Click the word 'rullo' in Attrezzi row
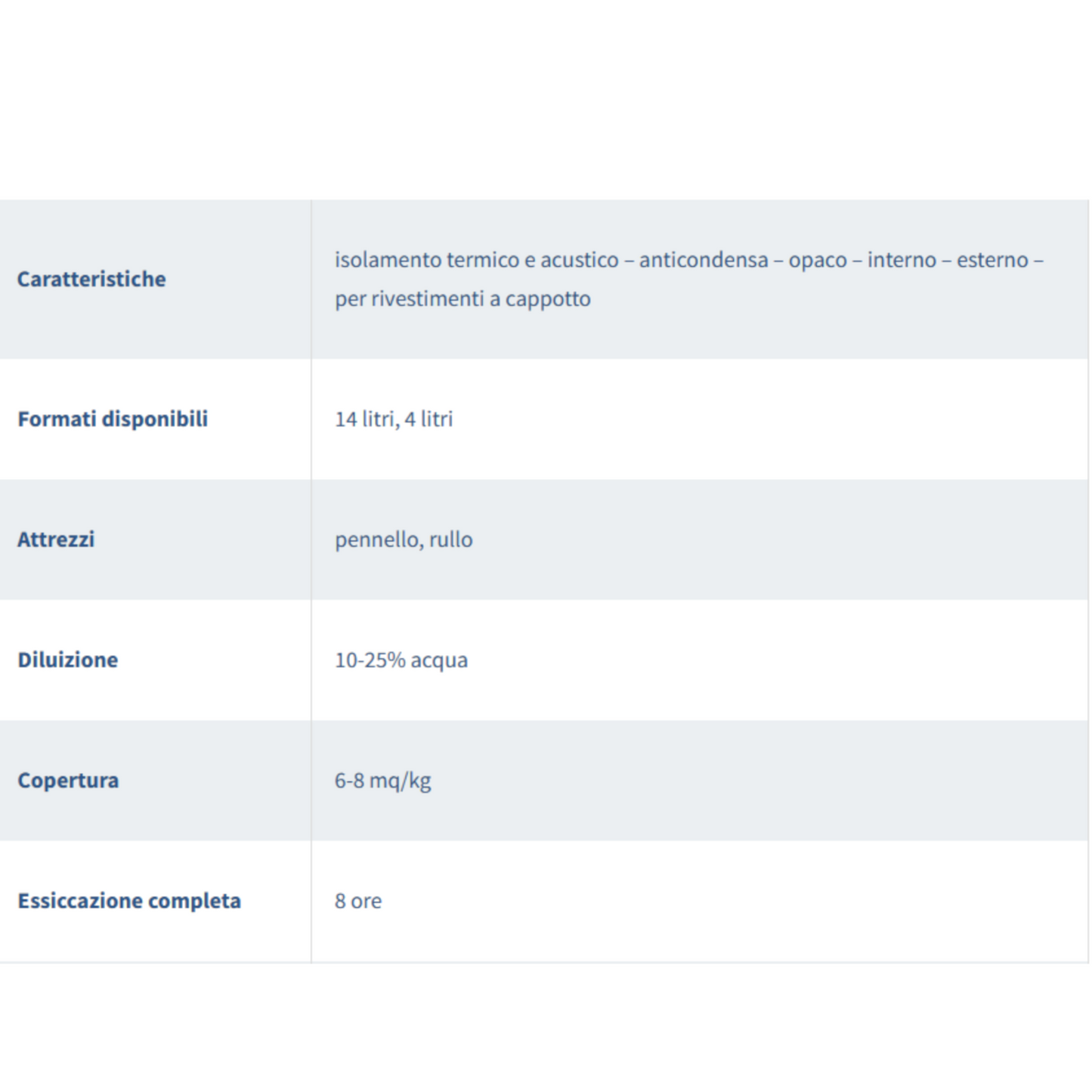Image resolution: width=1092 pixels, height=1092 pixels. click(451, 540)
